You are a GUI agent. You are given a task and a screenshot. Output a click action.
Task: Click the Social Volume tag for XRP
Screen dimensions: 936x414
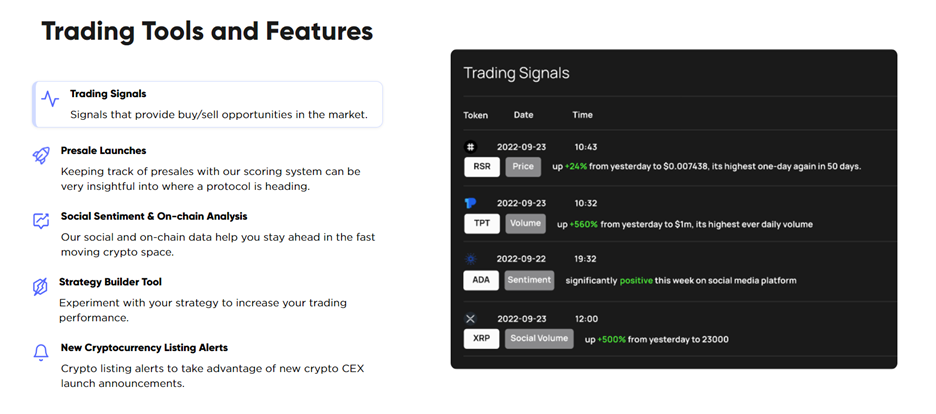pyautogui.click(x=539, y=339)
